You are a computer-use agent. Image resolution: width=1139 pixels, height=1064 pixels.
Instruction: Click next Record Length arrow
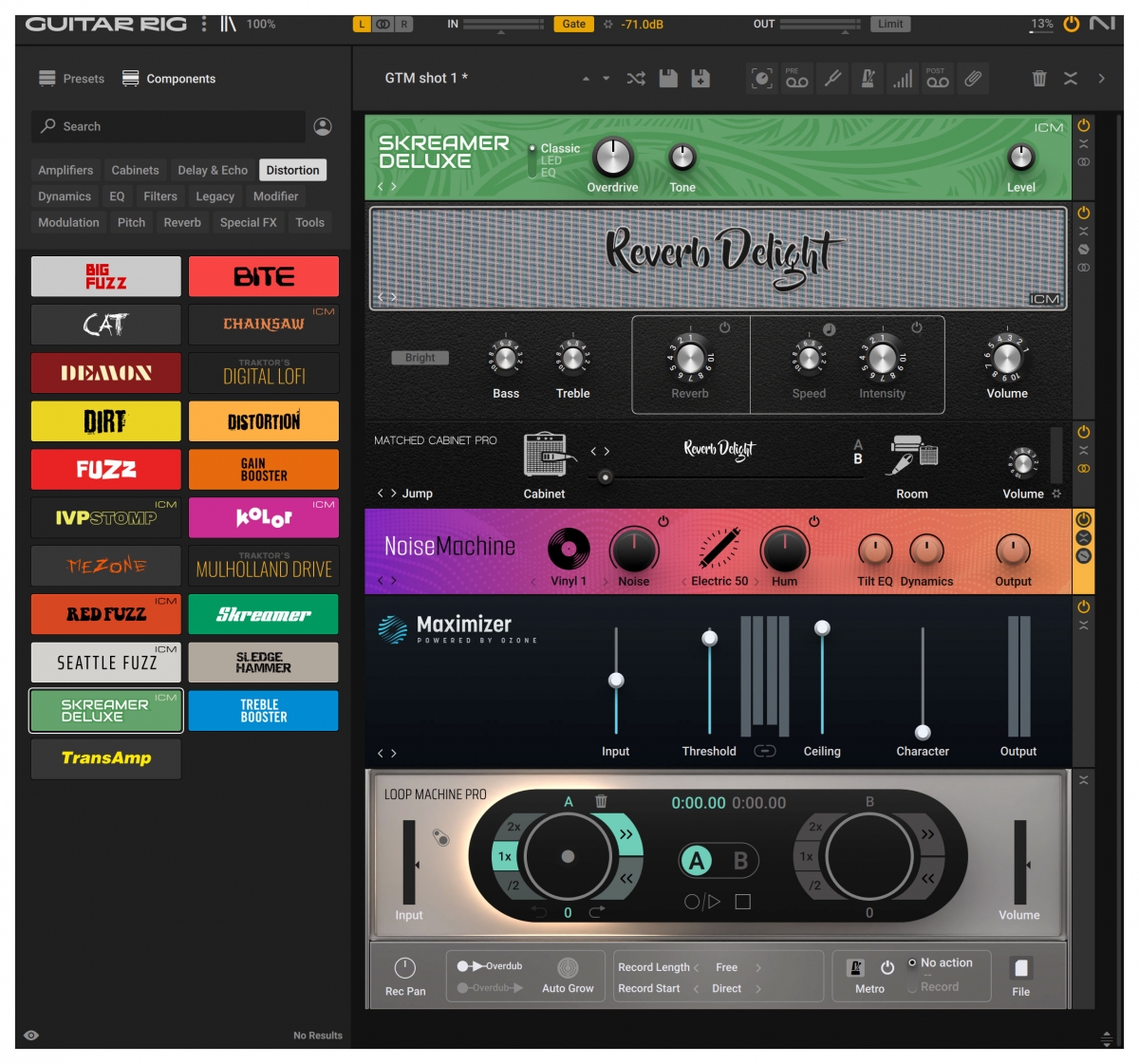point(758,968)
